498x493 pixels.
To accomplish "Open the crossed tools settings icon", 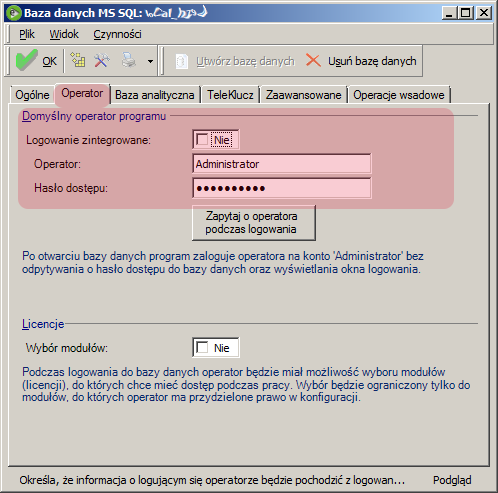I will (x=102, y=61).
